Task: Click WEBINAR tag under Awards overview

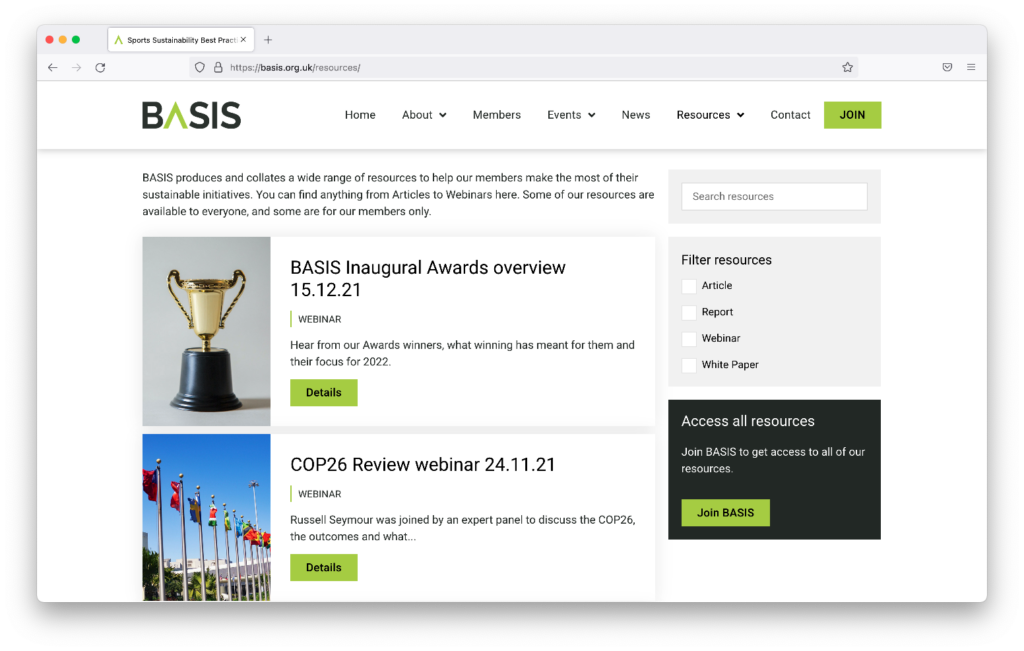Action: tap(319, 319)
